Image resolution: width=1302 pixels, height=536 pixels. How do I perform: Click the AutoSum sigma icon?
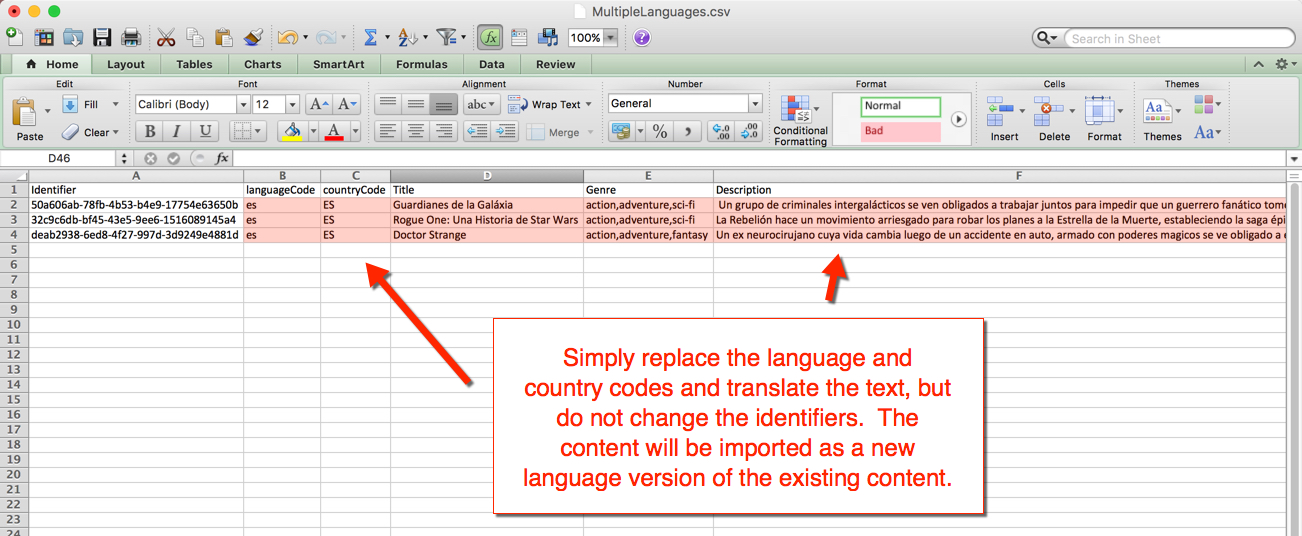click(370, 37)
